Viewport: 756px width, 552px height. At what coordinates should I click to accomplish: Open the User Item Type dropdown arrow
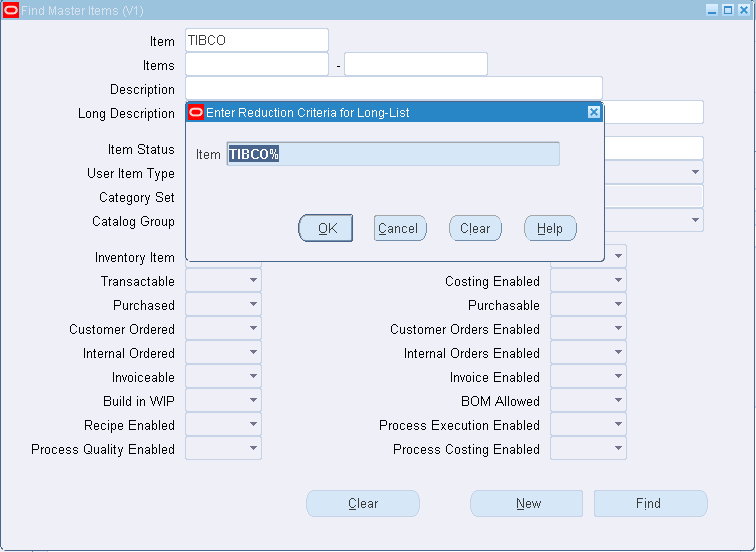(x=695, y=172)
